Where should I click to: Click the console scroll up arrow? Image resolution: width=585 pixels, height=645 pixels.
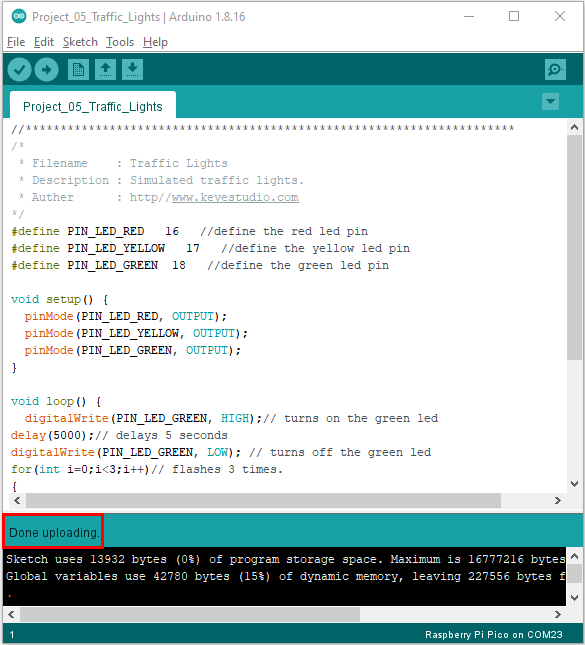[575, 557]
